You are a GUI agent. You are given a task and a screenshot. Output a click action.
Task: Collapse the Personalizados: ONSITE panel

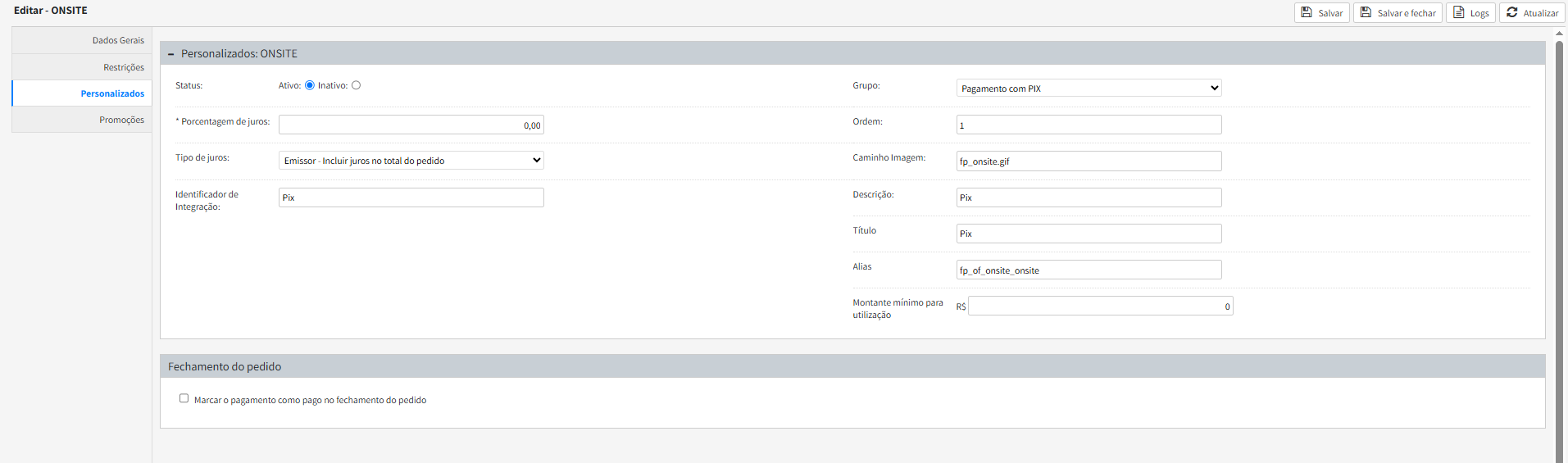(170, 54)
